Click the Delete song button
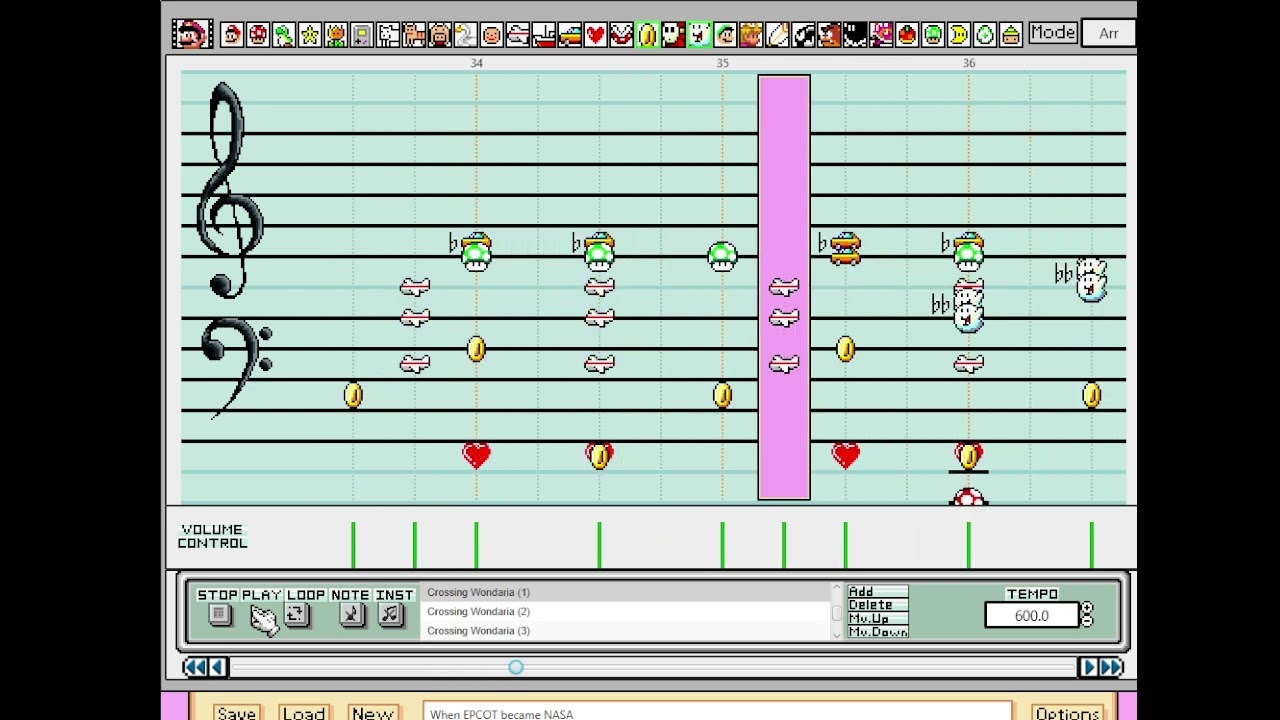This screenshot has width=1280, height=720. pos(878,605)
